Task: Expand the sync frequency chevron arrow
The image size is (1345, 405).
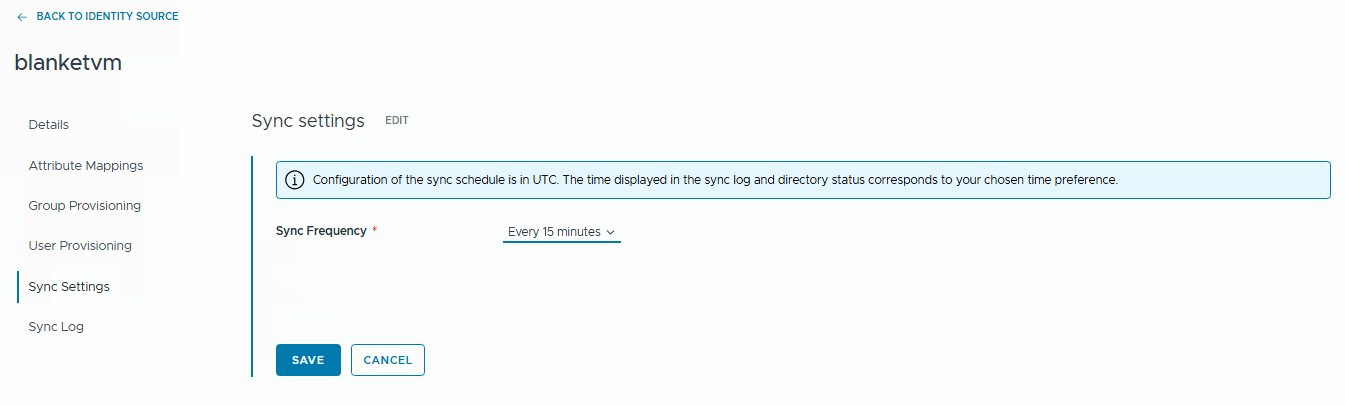Action: tap(611, 233)
